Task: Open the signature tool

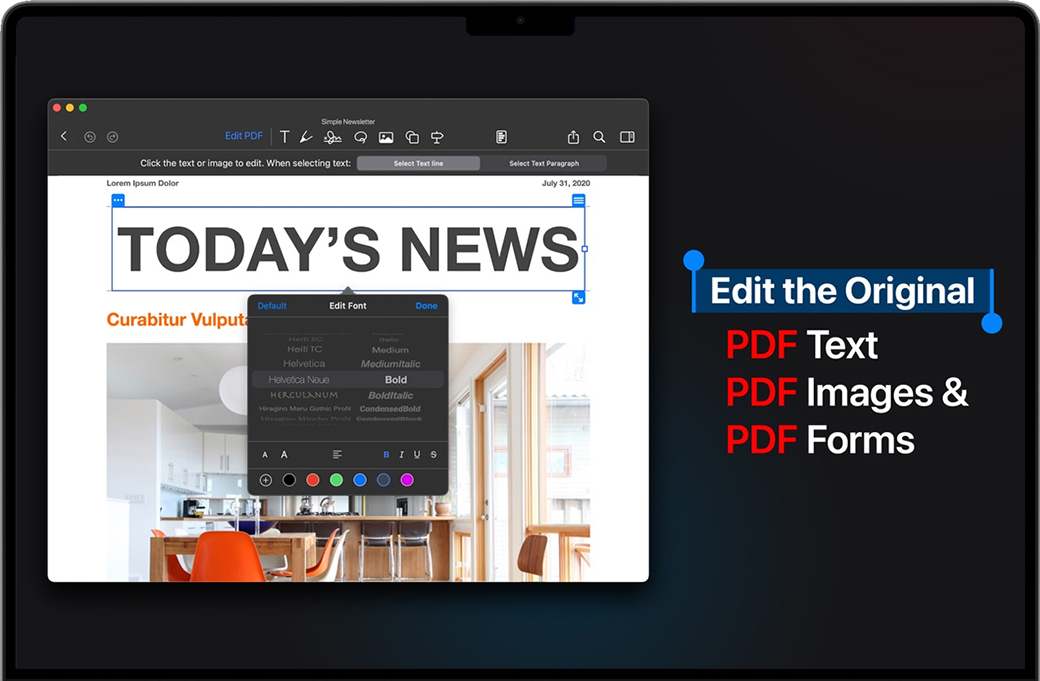Action: 333,137
